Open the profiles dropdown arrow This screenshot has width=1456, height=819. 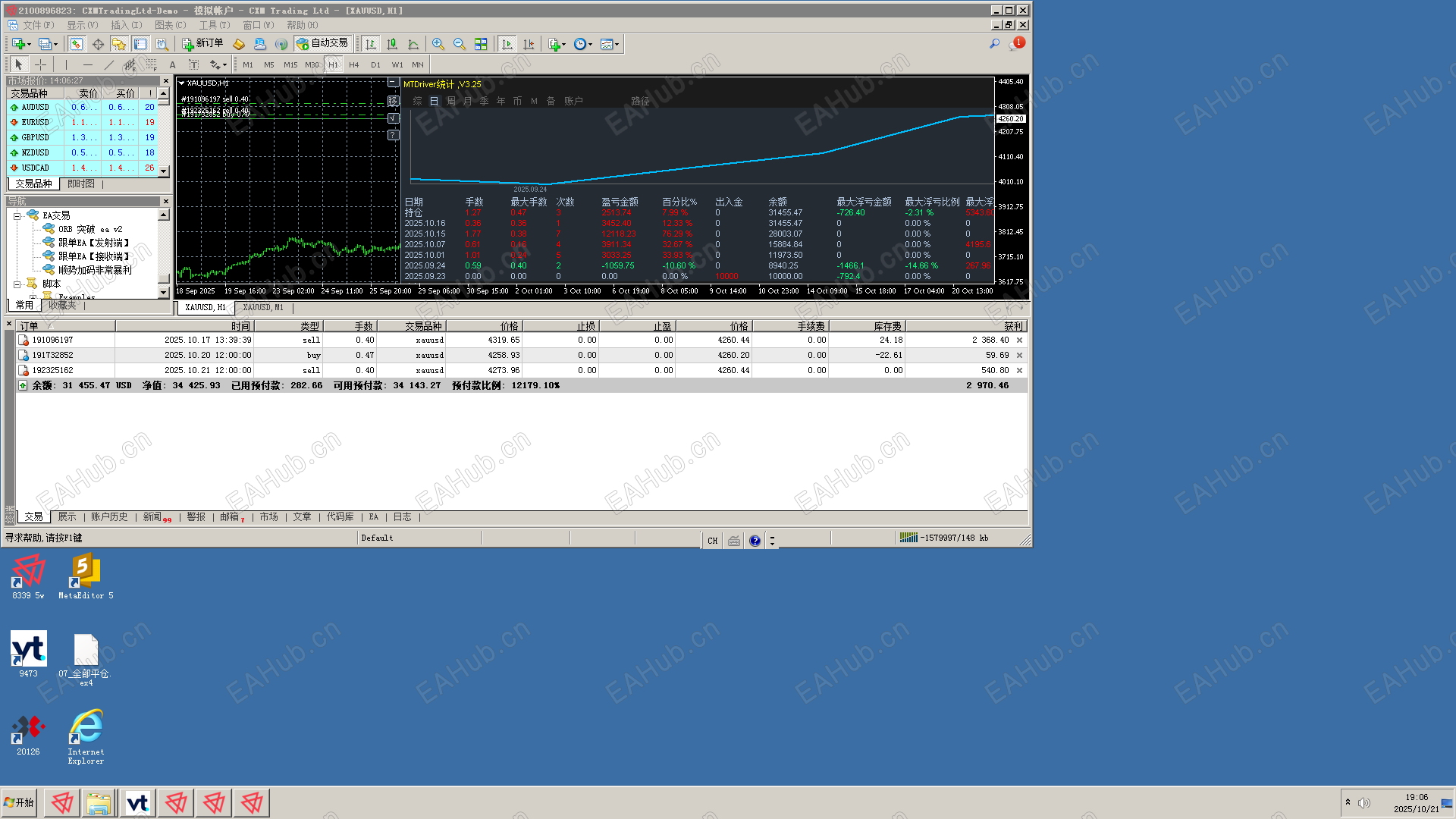point(55,44)
